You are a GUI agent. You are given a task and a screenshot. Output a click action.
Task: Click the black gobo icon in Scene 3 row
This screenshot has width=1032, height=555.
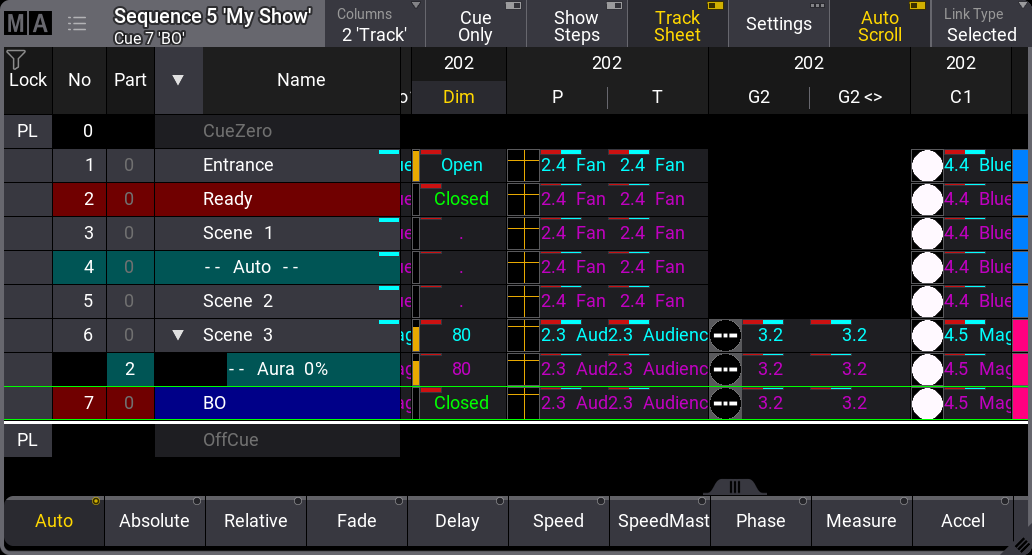[726, 336]
